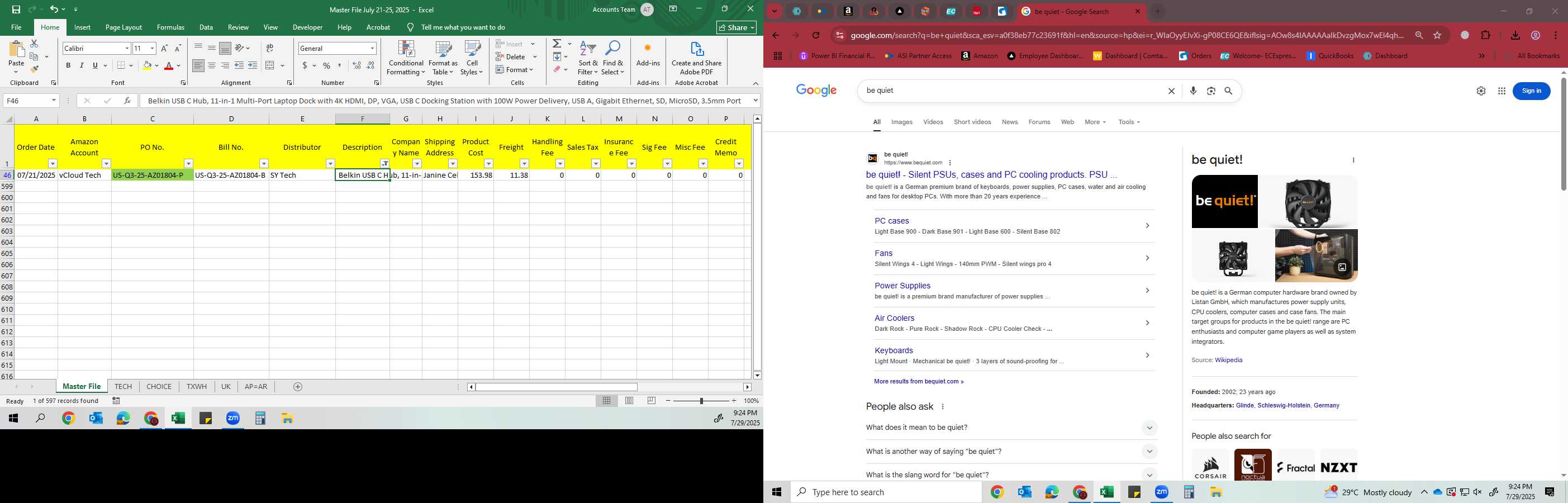Click the Increase Decimal icon
This screenshot has height=503, width=1568.
click(357, 65)
